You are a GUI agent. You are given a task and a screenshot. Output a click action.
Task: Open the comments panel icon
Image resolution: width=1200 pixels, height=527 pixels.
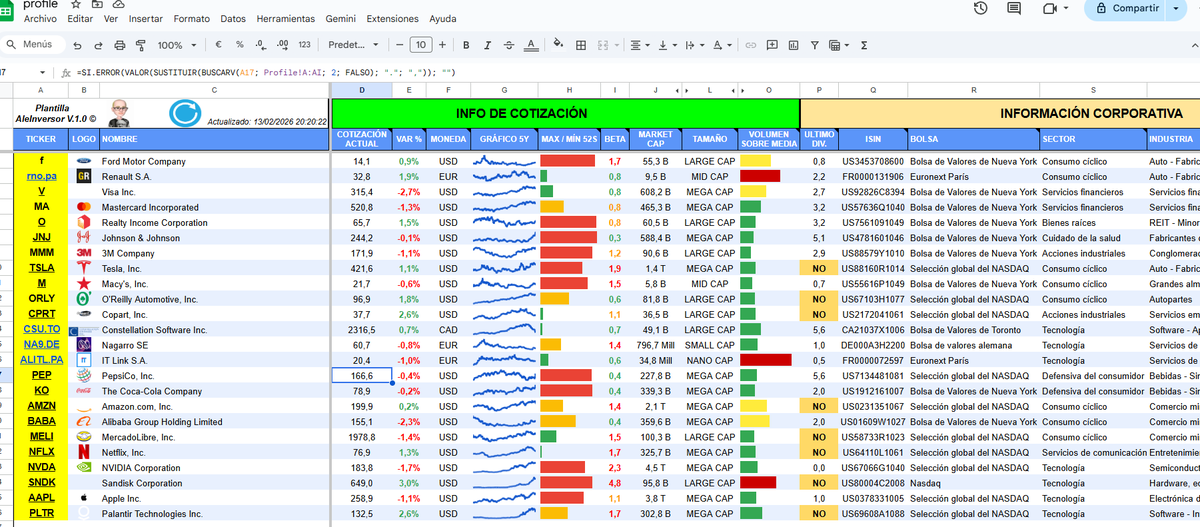(1015, 9)
